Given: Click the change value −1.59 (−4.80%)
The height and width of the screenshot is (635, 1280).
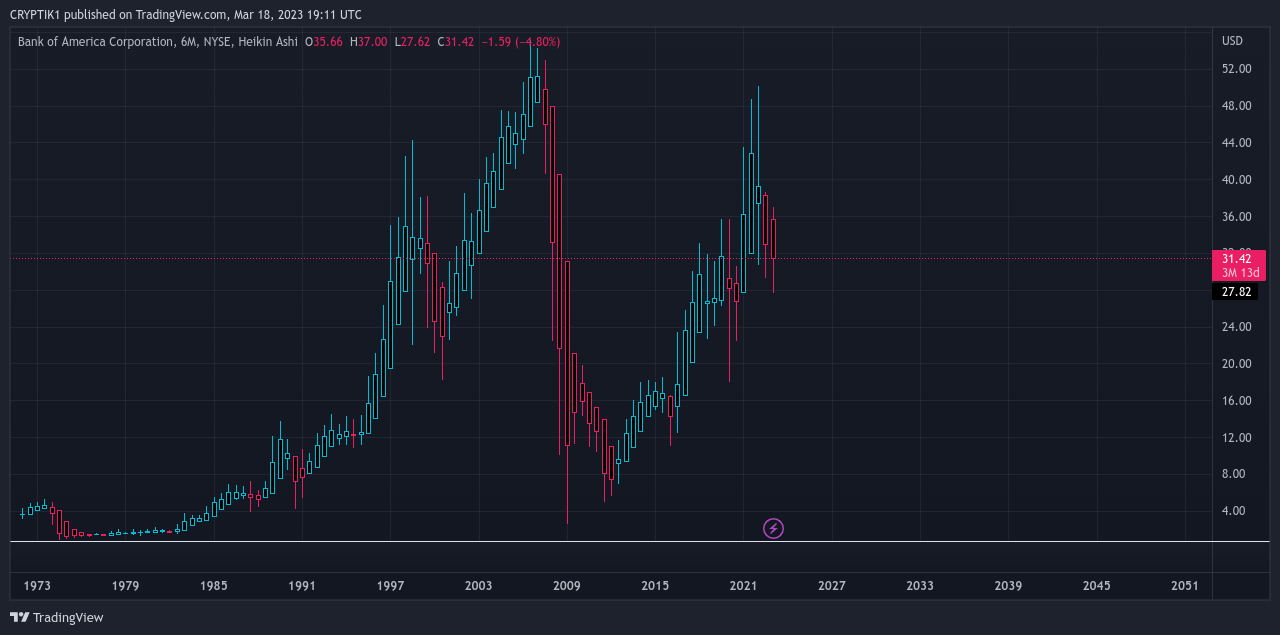Looking at the screenshot, I should click(x=521, y=42).
